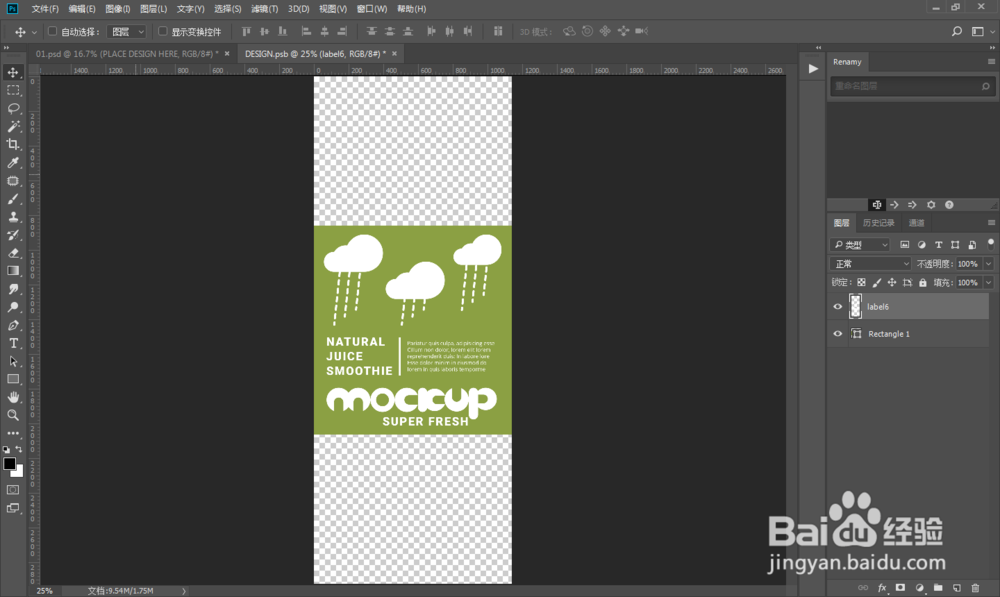Click the Renamy search input field
This screenshot has width=1000, height=597.
click(x=912, y=86)
